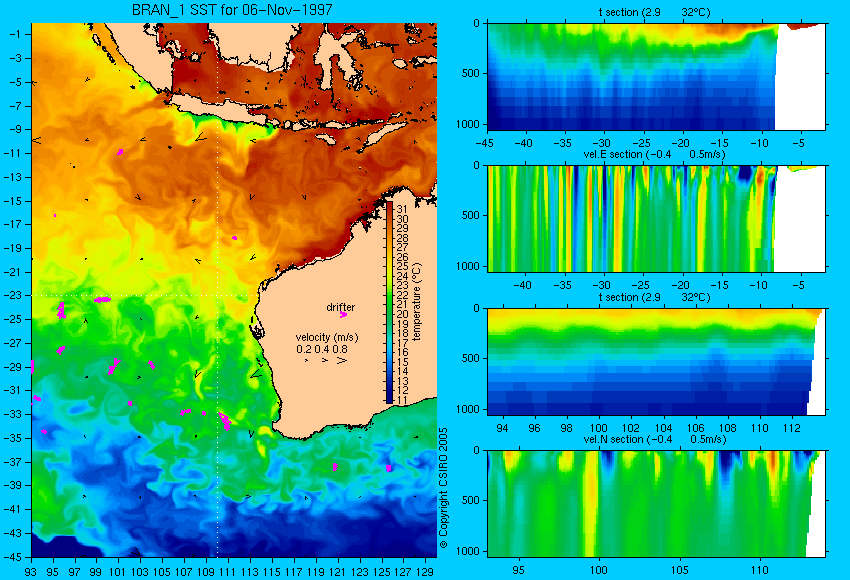Click the '11' value on temperature color bar
This screenshot has width=850, height=580.
coord(402,399)
